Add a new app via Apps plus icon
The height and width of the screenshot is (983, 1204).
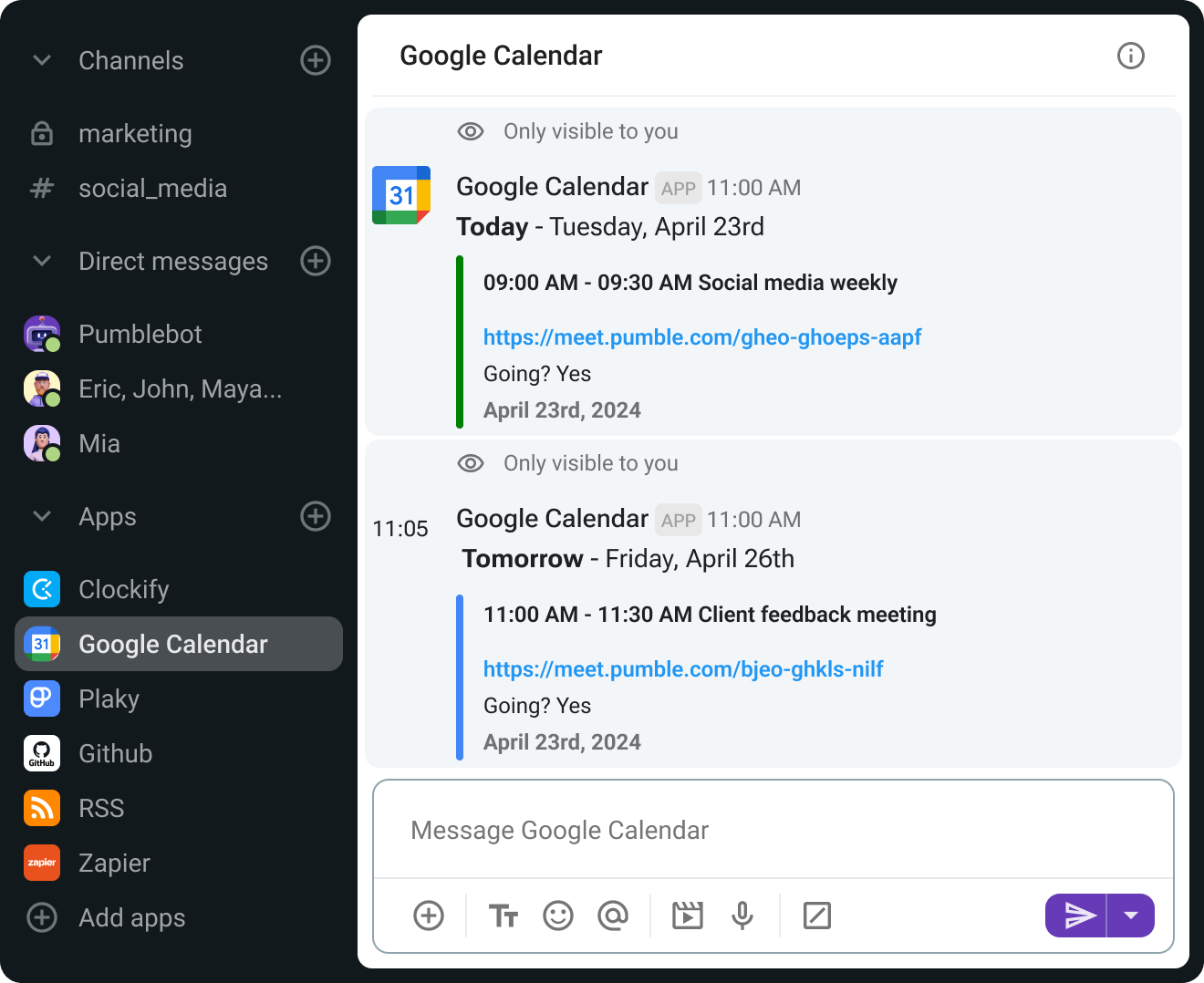[x=316, y=516]
